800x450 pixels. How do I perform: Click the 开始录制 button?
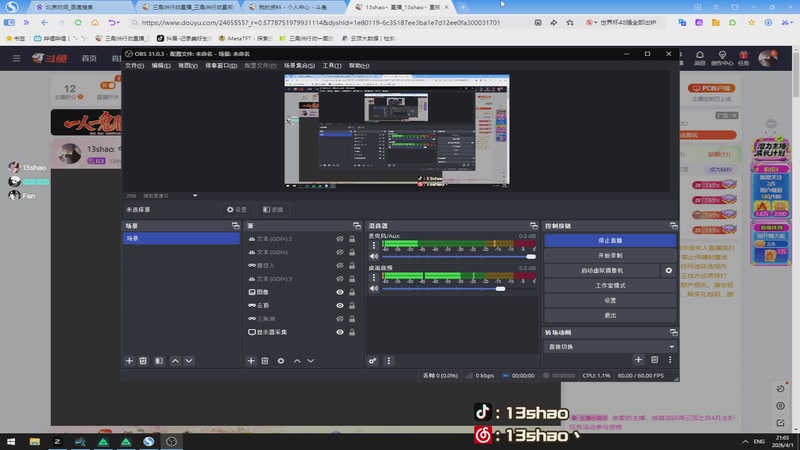tap(610, 255)
